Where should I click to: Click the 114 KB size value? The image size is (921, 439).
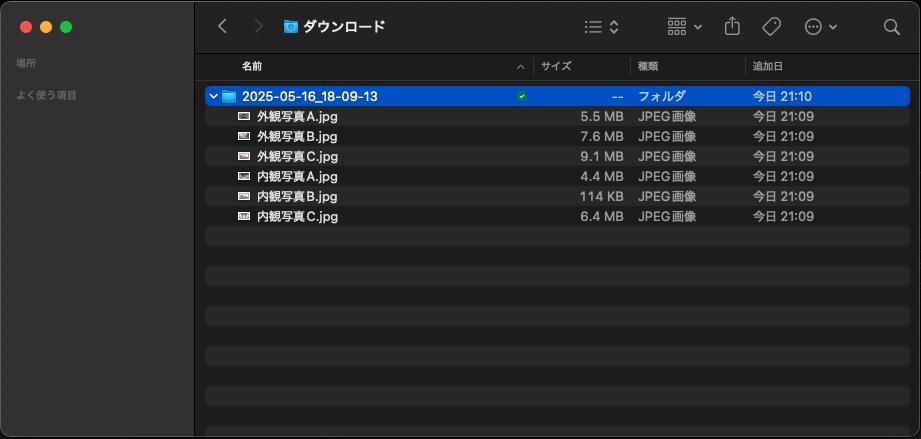pyautogui.click(x=601, y=196)
